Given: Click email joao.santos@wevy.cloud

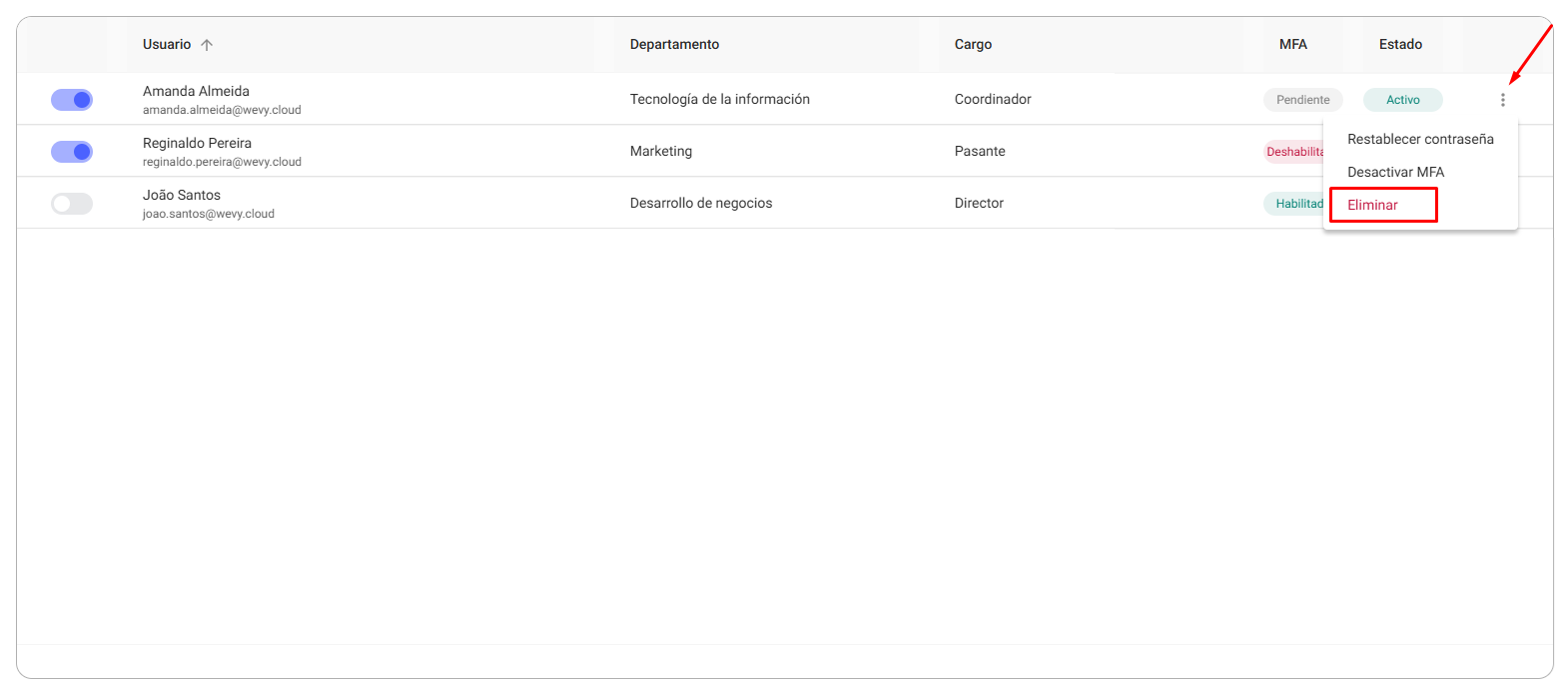Looking at the screenshot, I should [x=209, y=214].
